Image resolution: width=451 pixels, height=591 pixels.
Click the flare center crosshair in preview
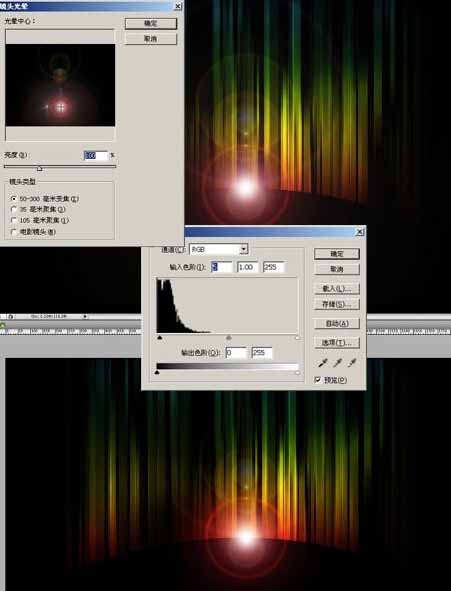(x=60, y=108)
